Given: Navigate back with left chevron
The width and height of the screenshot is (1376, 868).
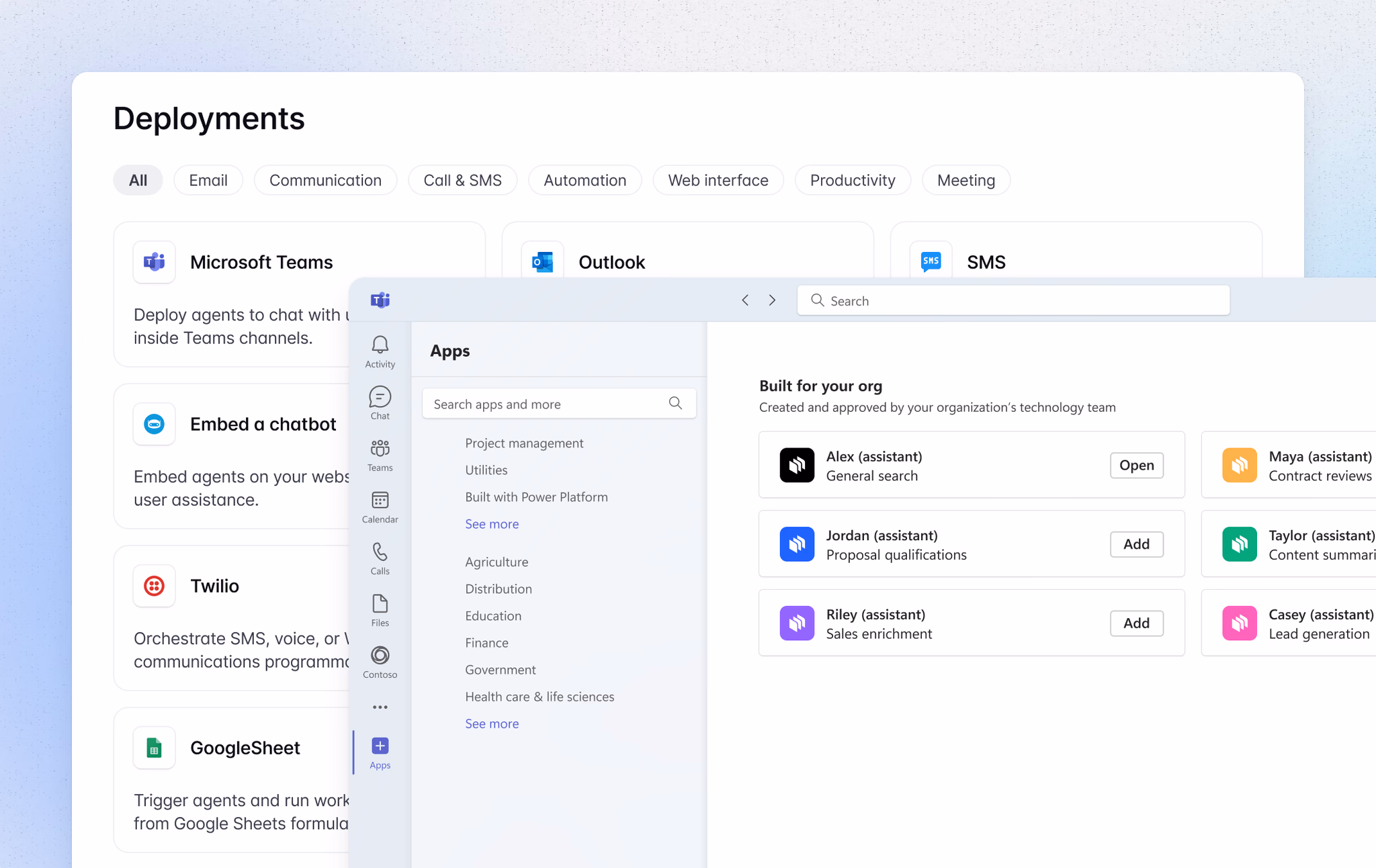Looking at the screenshot, I should pos(744,300).
